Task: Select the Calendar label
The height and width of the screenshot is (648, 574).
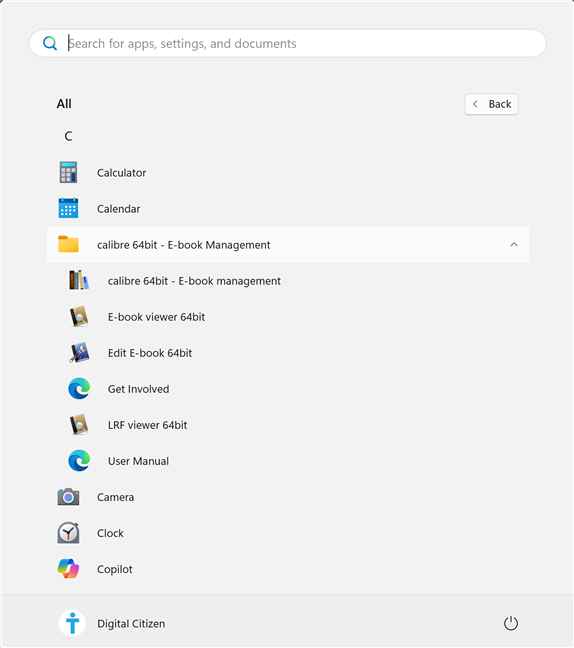Action: (x=119, y=209)
